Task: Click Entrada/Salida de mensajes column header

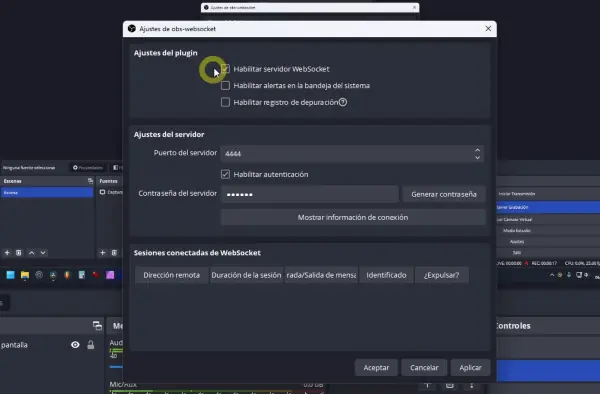Action: click(321, 275)
